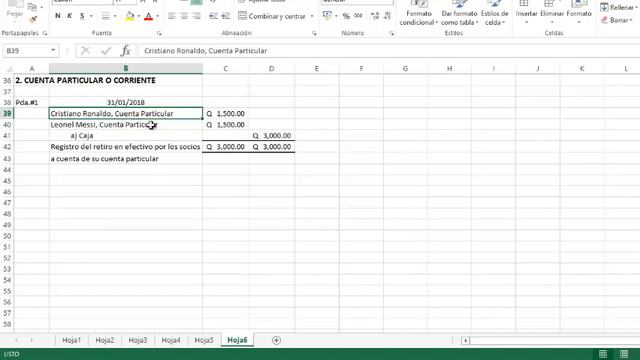
Task: Click the format painter brush
Action: (x=33, y=19)
